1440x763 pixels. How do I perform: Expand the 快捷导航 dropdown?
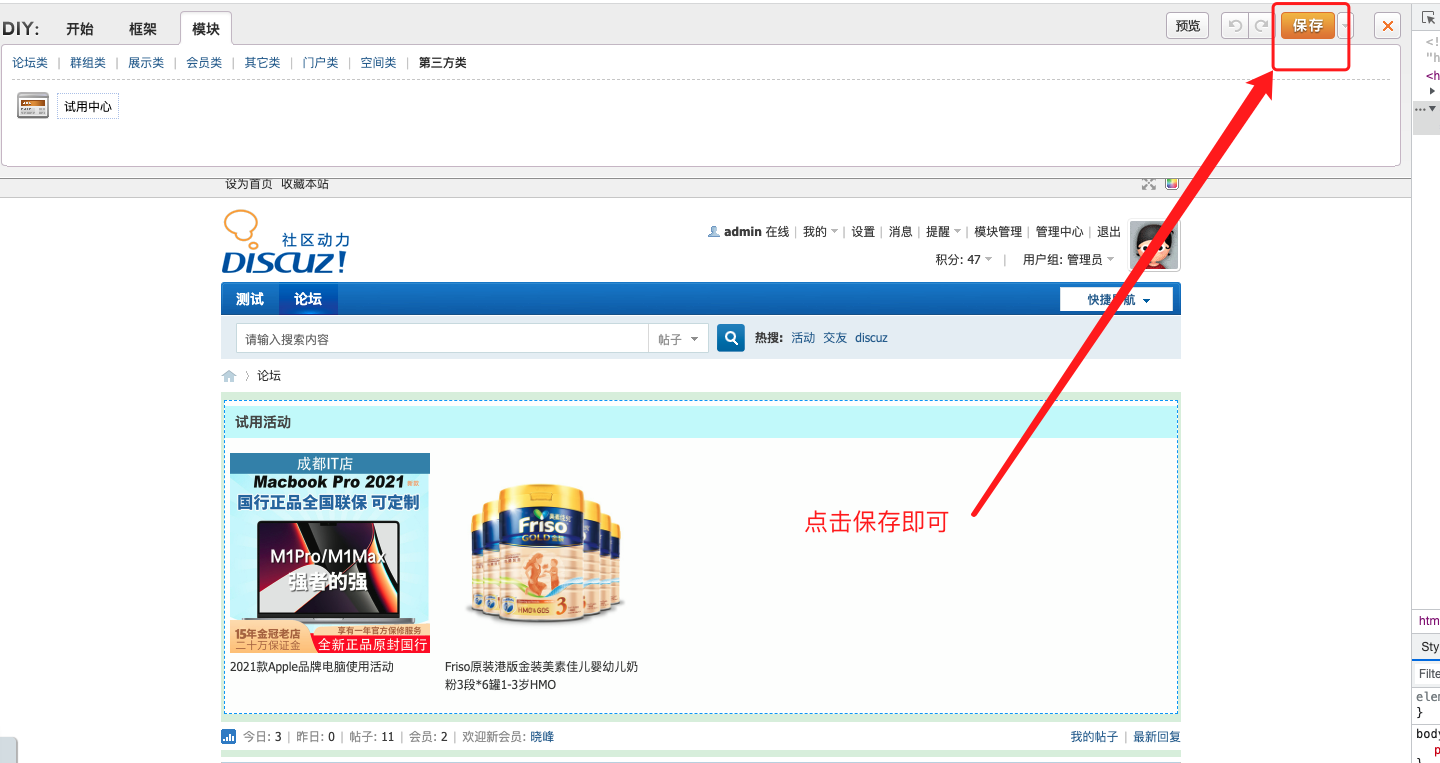click(x=1117, y=300)
